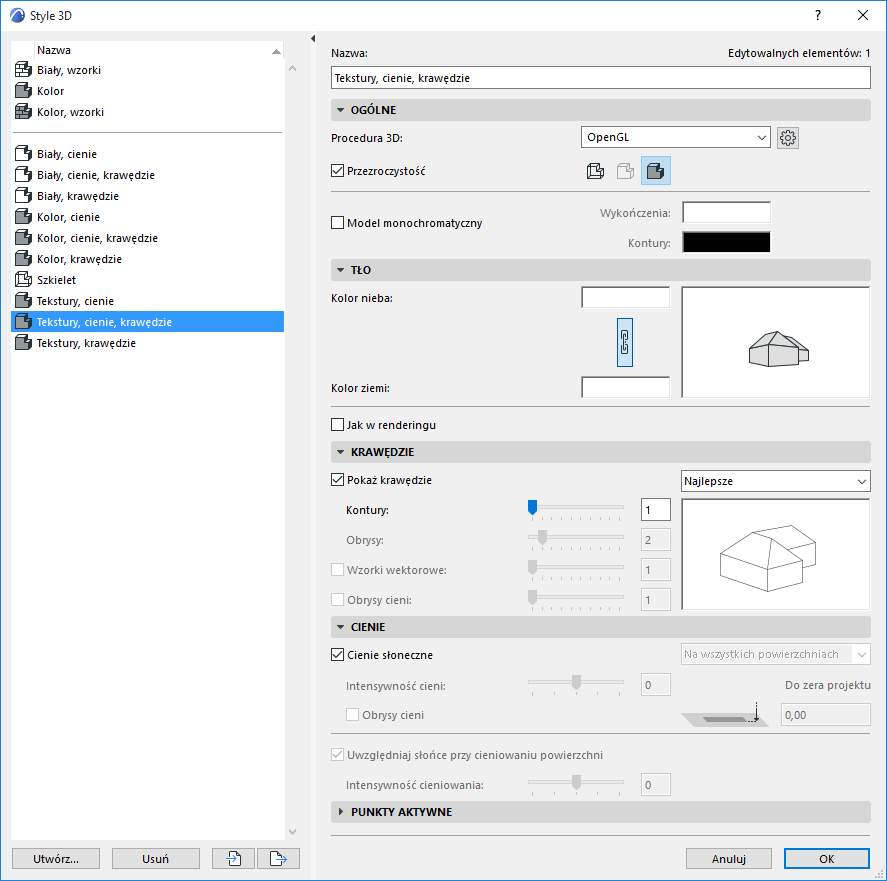
Task: Collapse the KRAWĘDZIE section
Action: [x=341, y=452]
